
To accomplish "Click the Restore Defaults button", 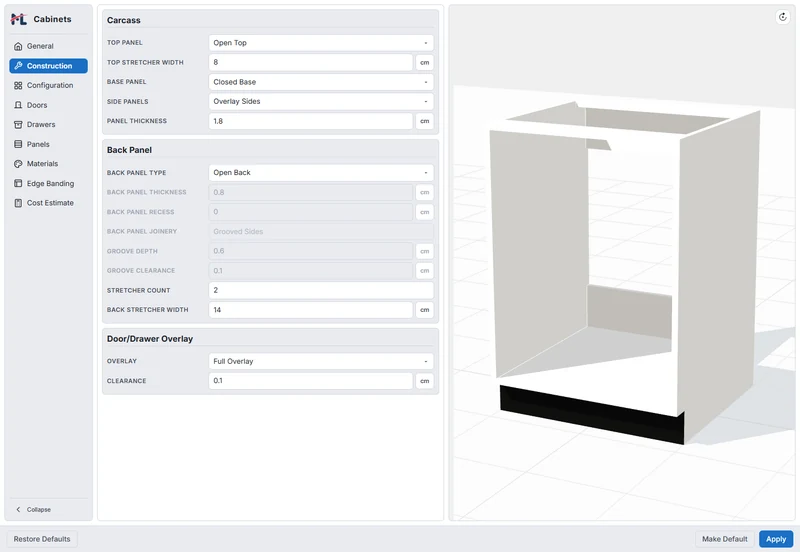I will (42, 539).
